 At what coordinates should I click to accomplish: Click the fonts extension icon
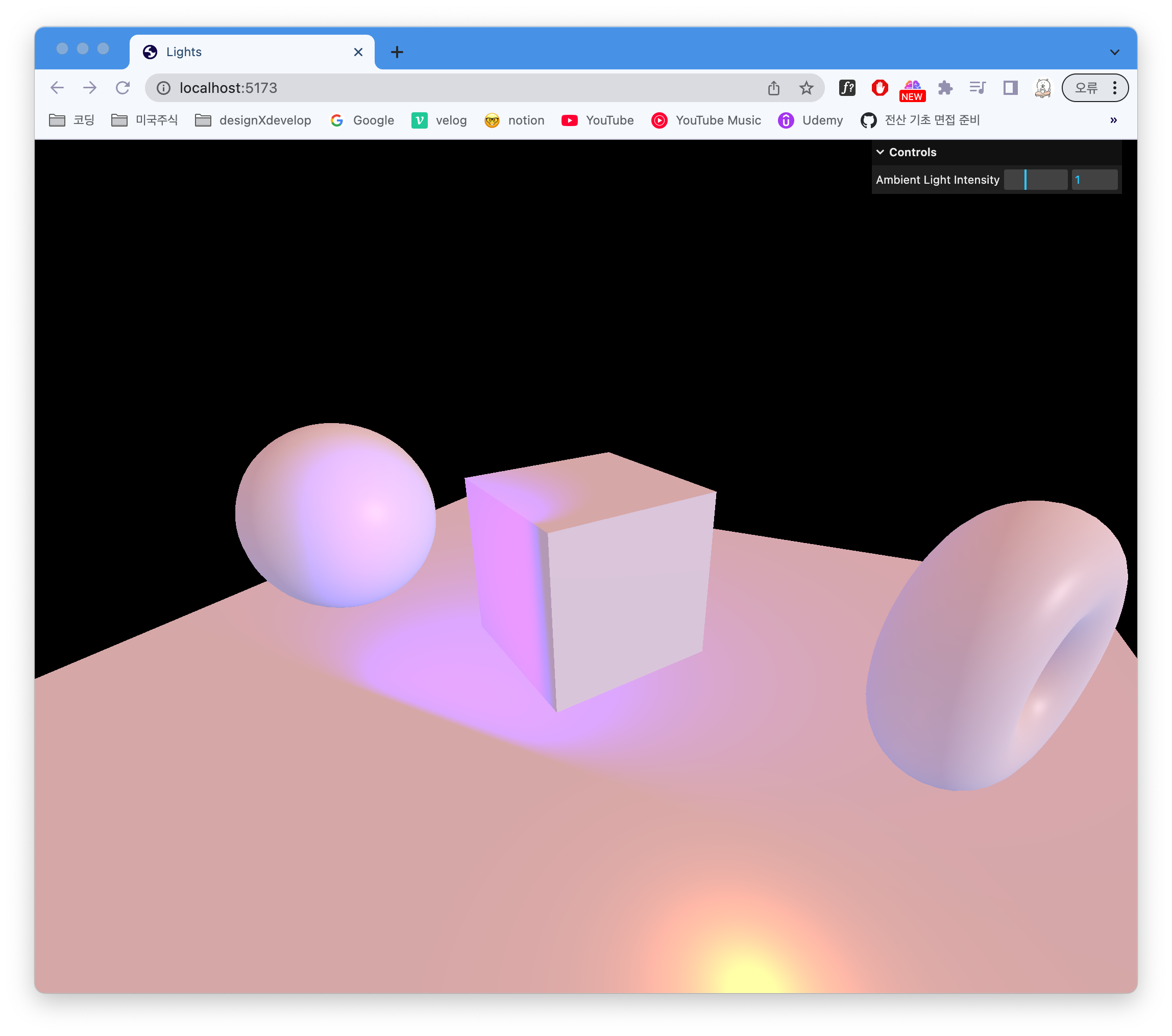tap(847, 88)
